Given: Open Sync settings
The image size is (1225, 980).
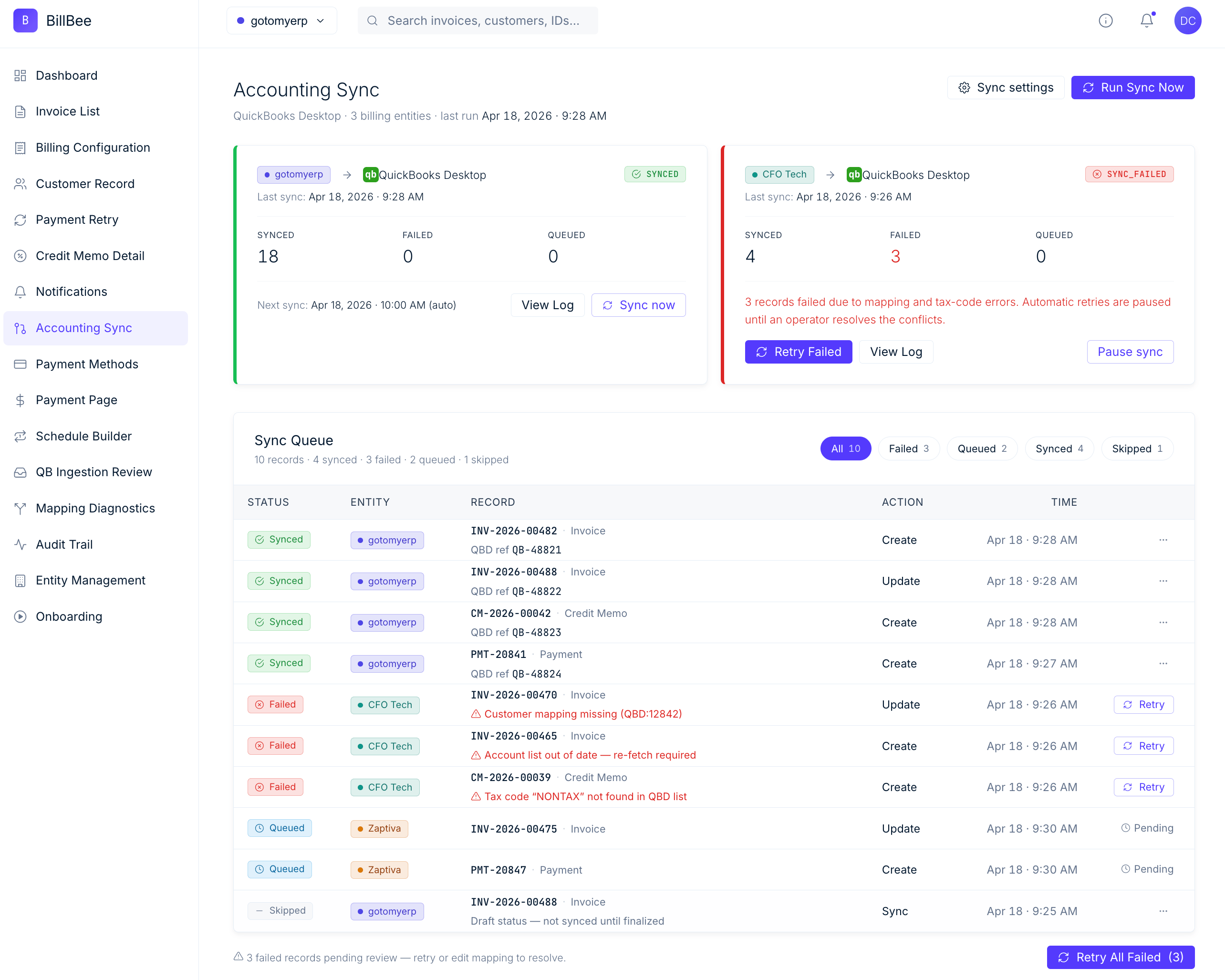Looking at the screenshot, I should click(x=1006, y=87).
